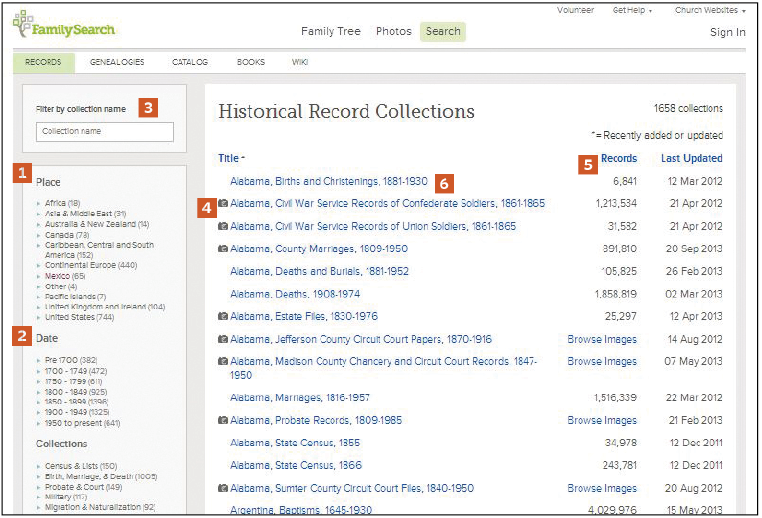Open the Church Websites dropdown
This screenshot has height=518, width=762.
[x=710, y=10]
